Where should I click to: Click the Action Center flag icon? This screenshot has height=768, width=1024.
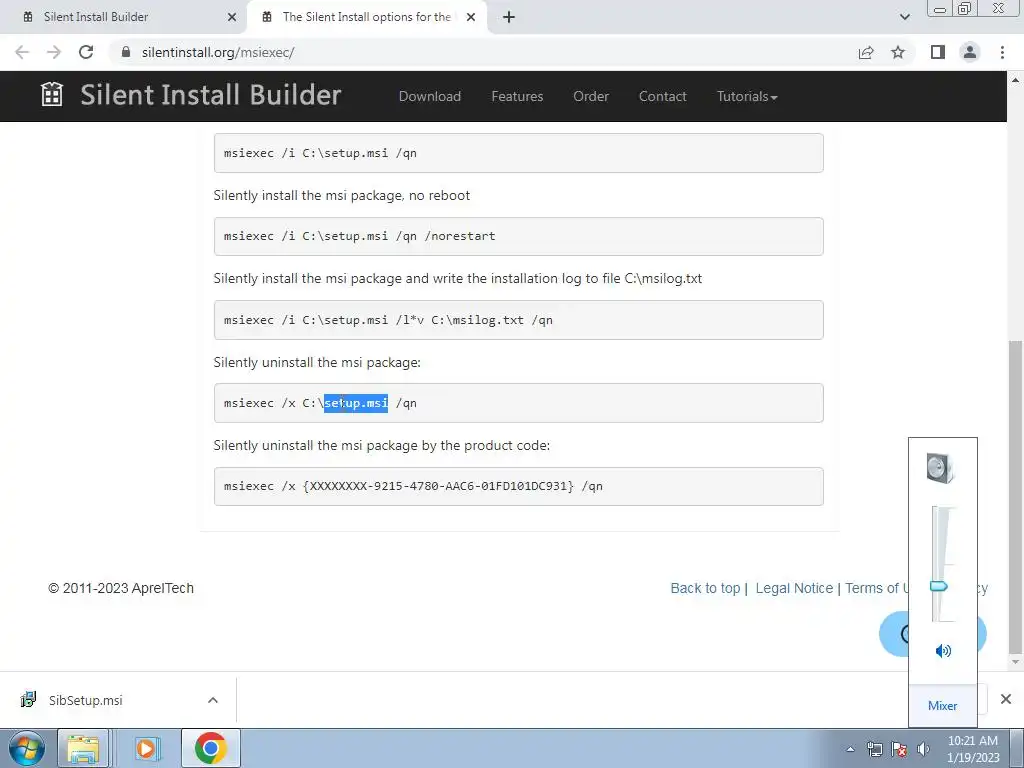[x=899, y=749]
